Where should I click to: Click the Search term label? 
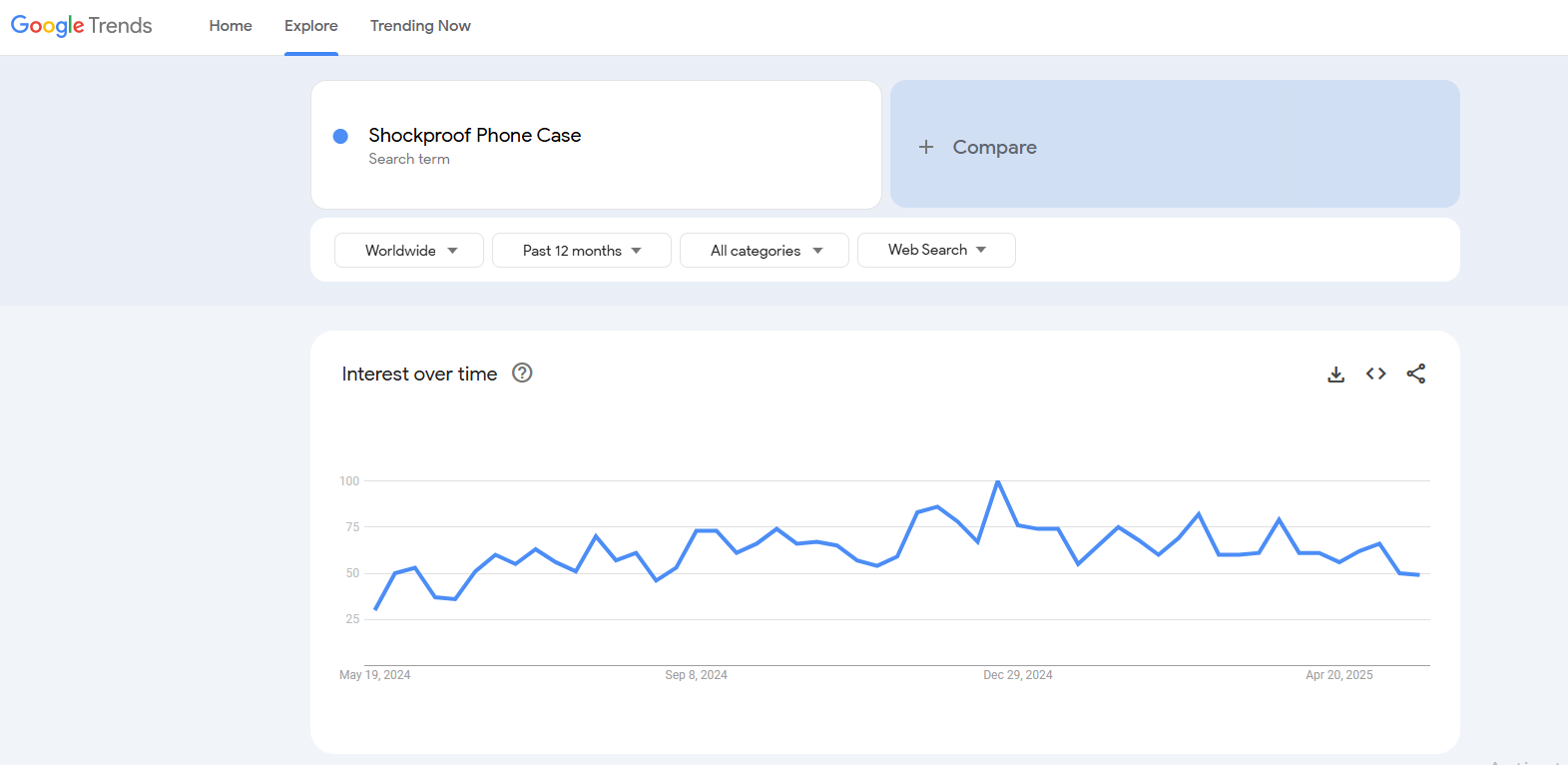[x=409, y=159]
